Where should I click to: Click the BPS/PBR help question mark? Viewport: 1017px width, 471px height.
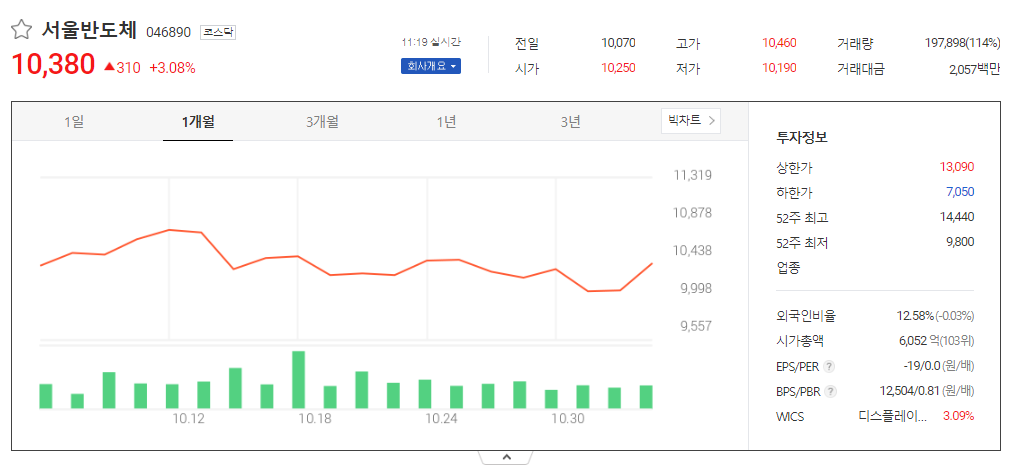pyautogui.click(x=832, y=392)
